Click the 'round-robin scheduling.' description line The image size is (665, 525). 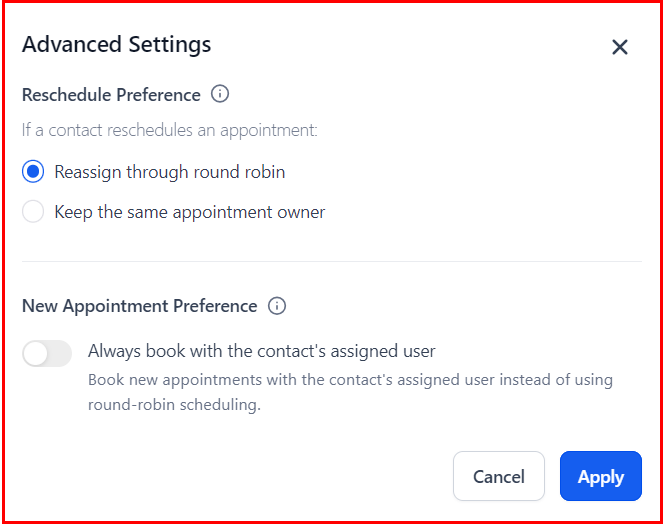pos(174,405)
